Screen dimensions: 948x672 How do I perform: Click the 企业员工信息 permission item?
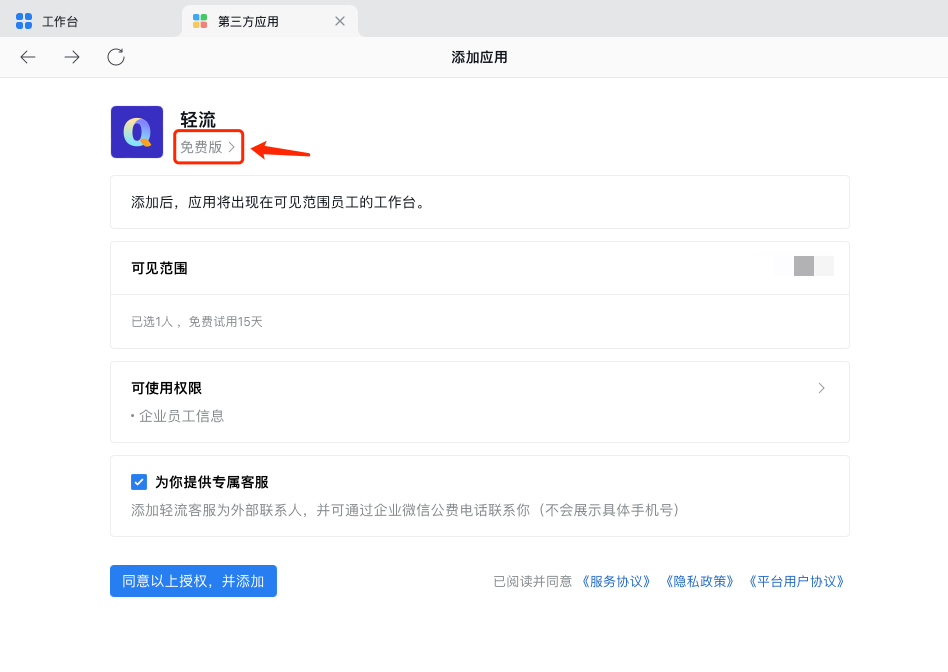(181, 416)
